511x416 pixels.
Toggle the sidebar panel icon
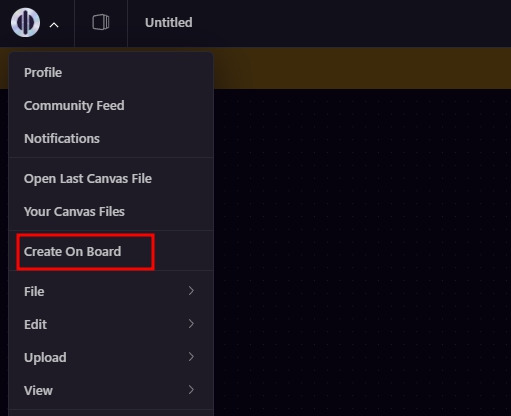tap(101, 23)
